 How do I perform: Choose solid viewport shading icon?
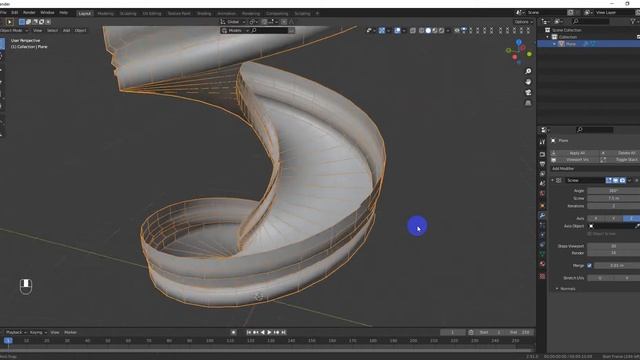pyautogui.click(x=428, y=30)
